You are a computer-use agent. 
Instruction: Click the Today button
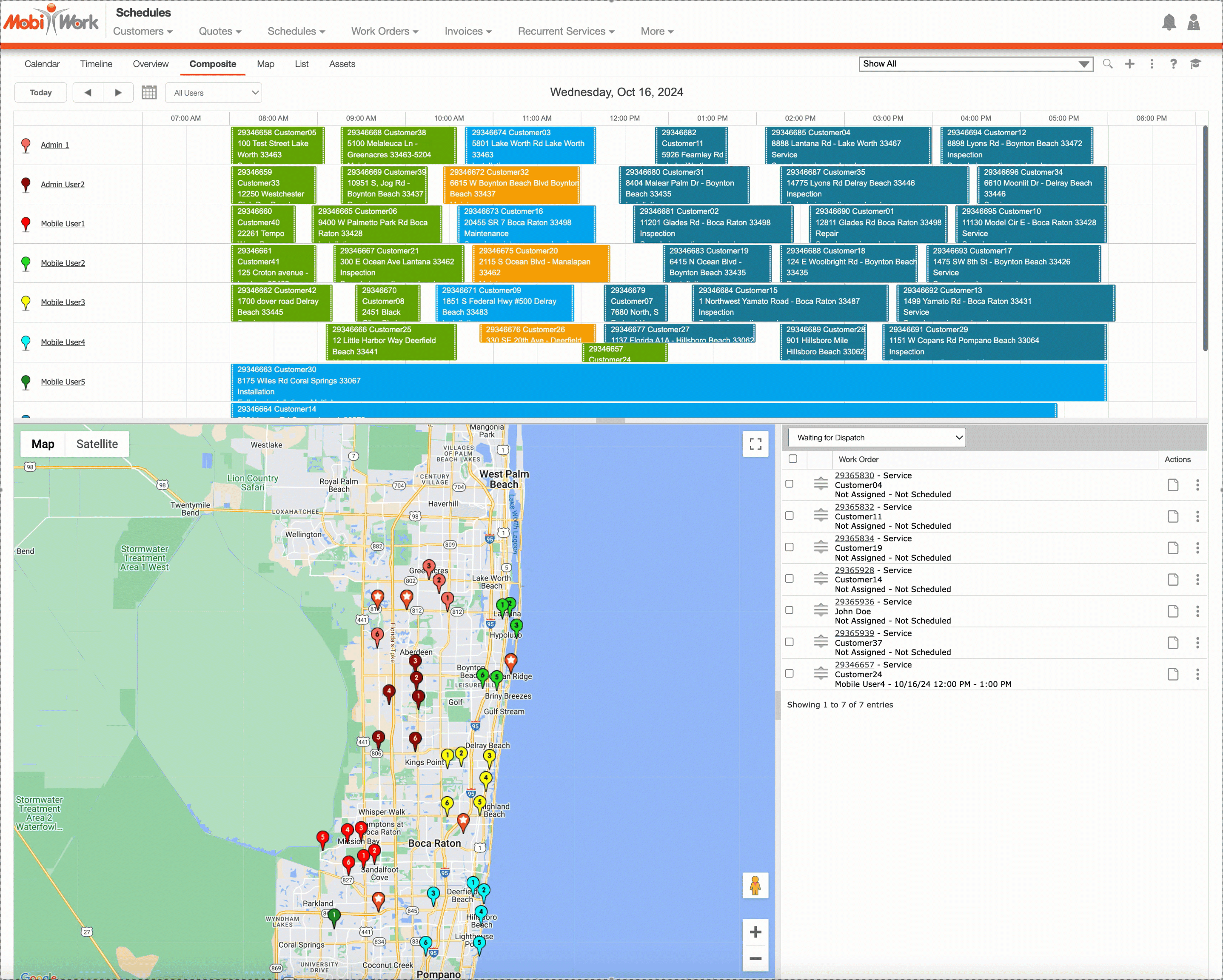(40, 92)
